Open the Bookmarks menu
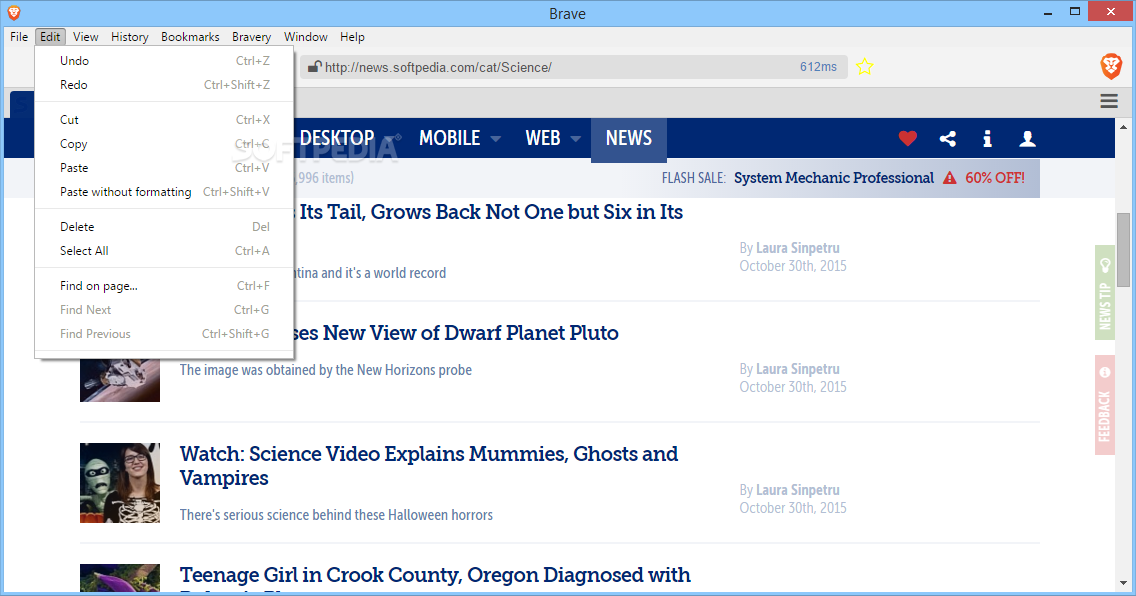 pyautogui.click(x=190, y=36)
